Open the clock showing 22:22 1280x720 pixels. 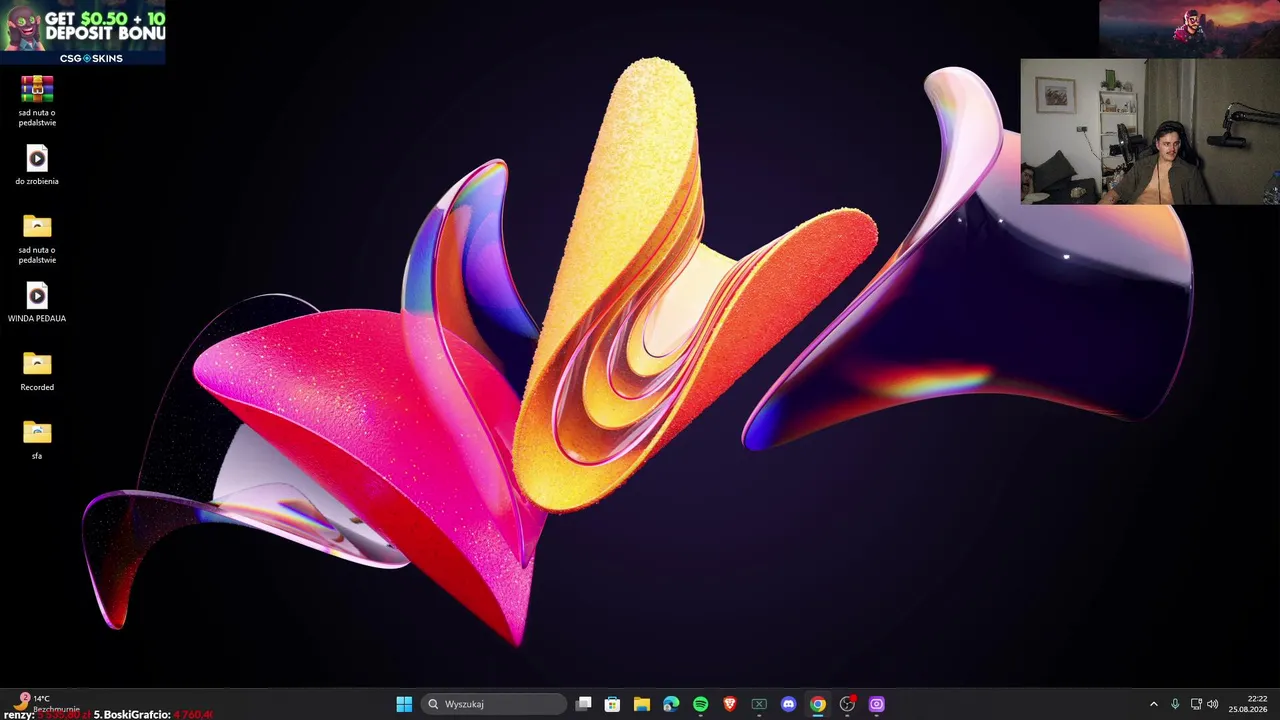(1250, 704)
